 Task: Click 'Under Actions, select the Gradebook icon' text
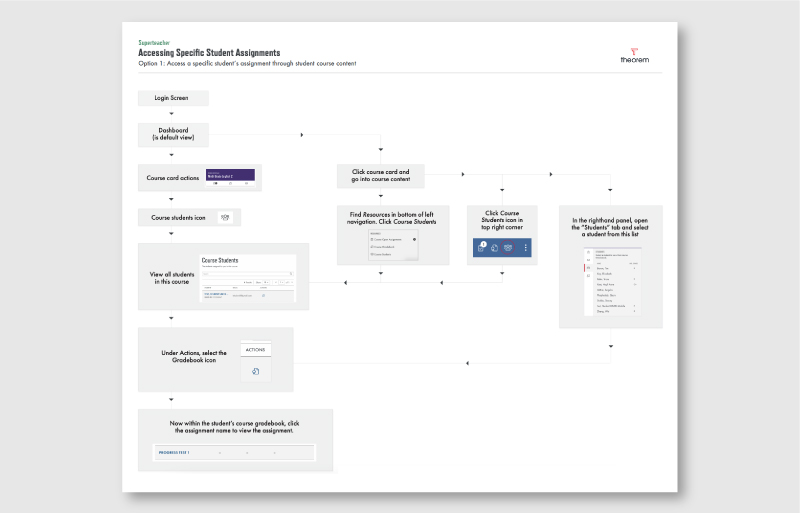pos(194,356)
